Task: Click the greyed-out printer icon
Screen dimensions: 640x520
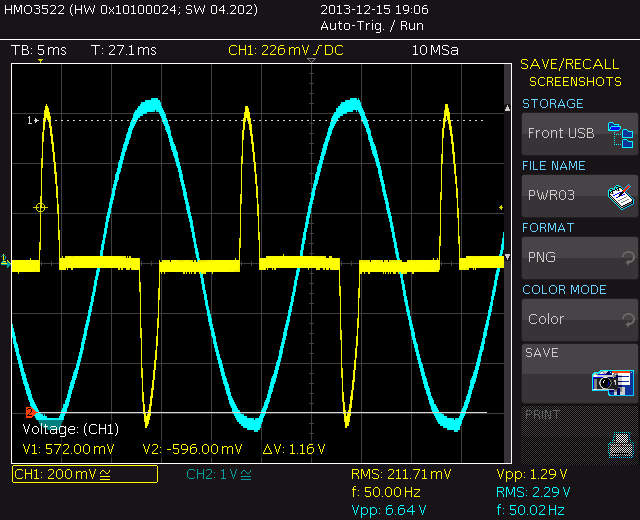Action: click(x=621, y=445)
